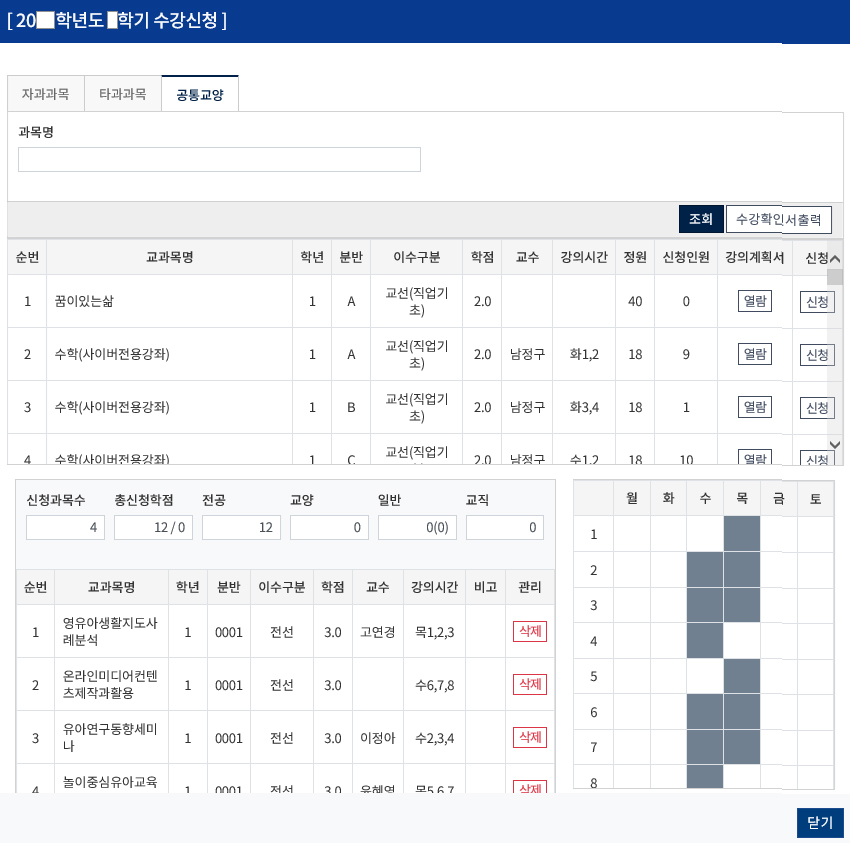Open the 타과과목 tab

[x=122, y=93]
